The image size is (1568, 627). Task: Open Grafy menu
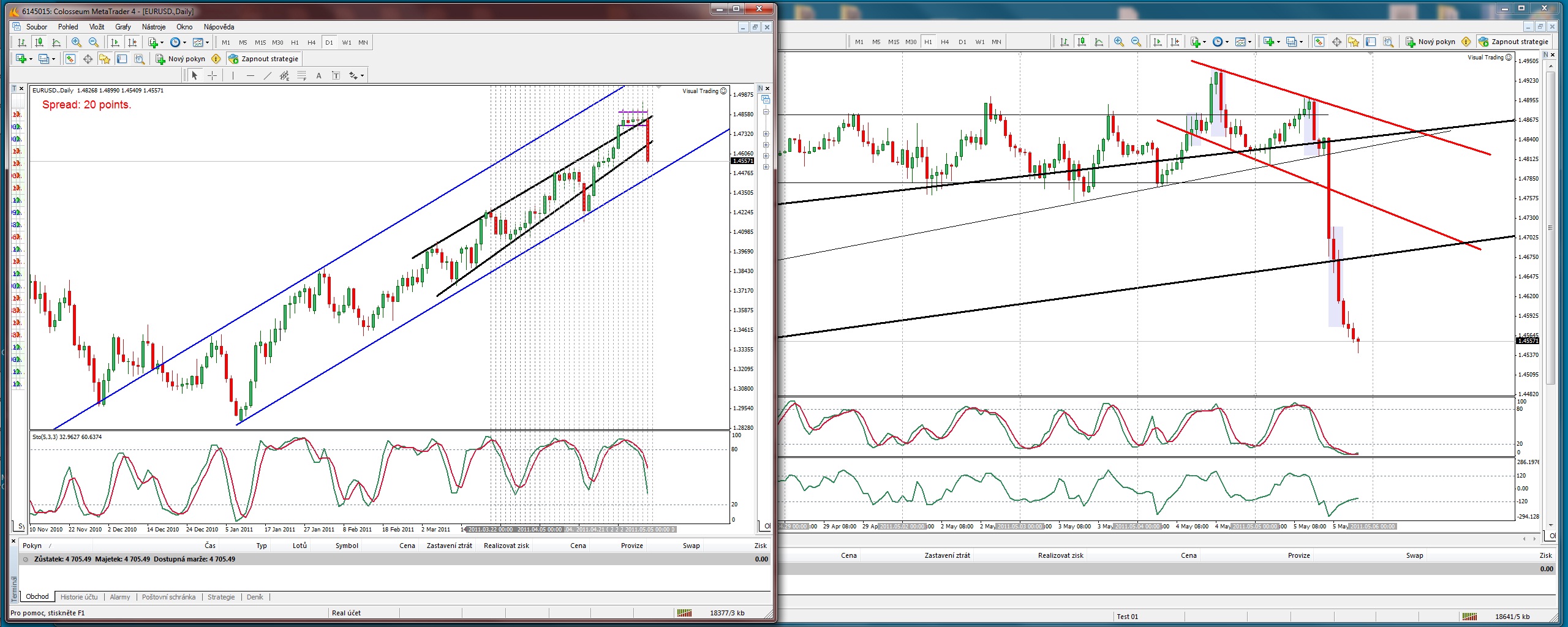pyautogui.click(x=123, y=27)
